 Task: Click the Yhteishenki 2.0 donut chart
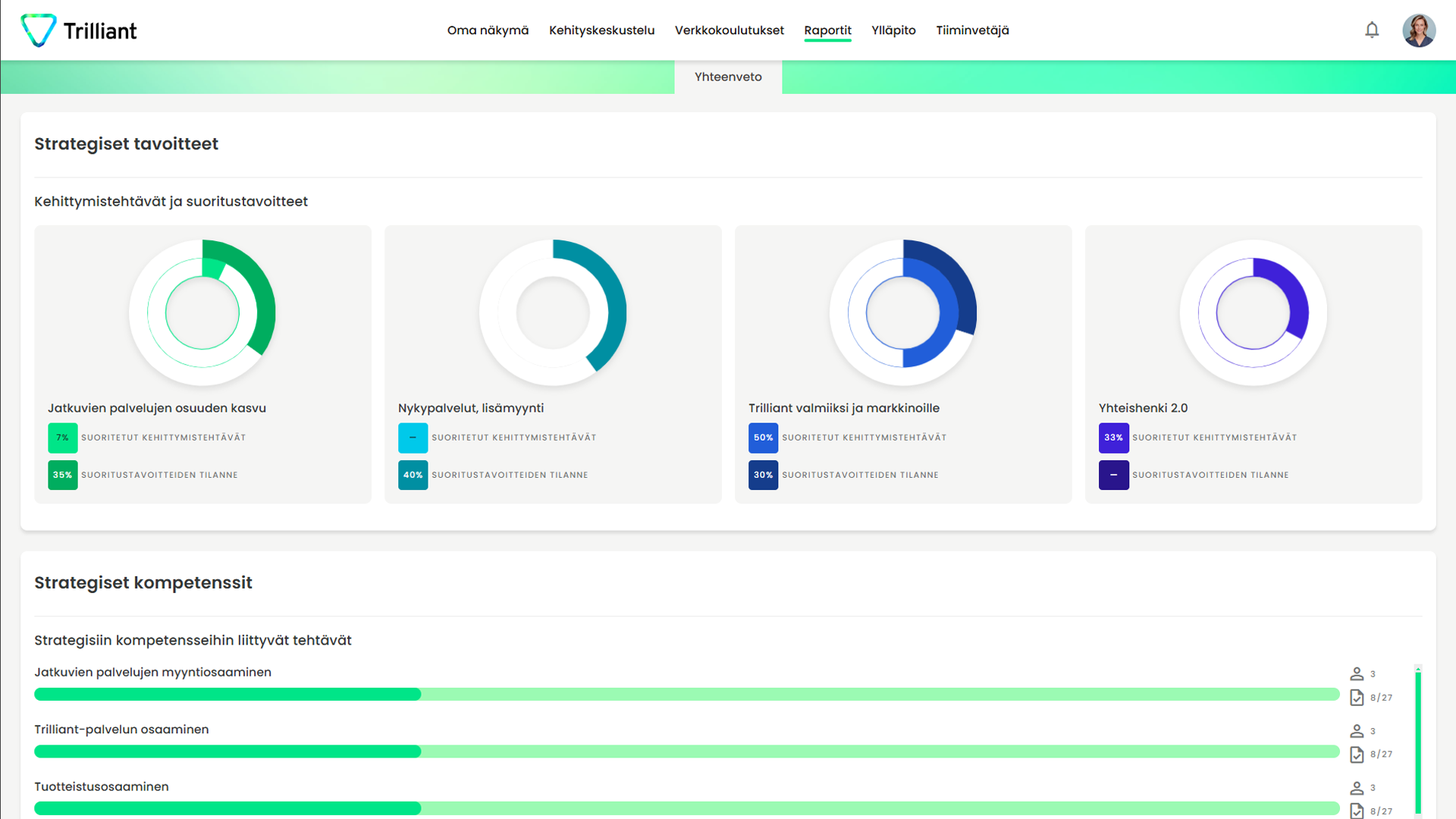[x=1254, y=312]
